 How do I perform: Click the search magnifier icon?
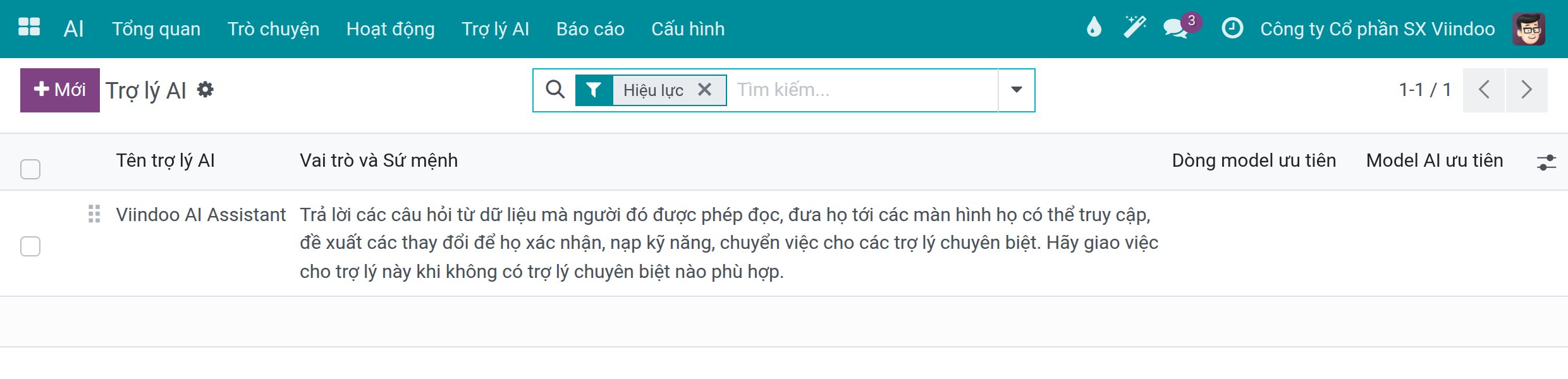[554, 90]
